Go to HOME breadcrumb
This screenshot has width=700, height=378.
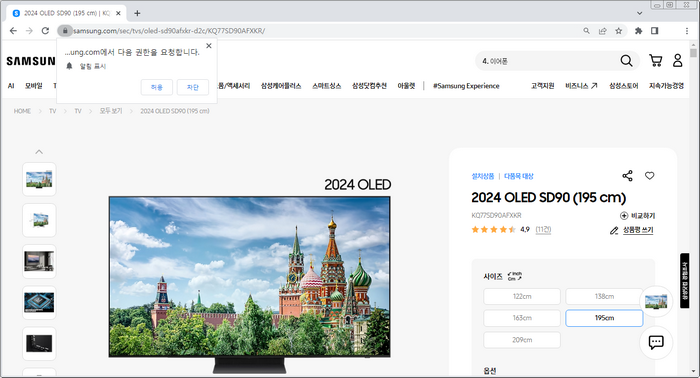[22, 111]
